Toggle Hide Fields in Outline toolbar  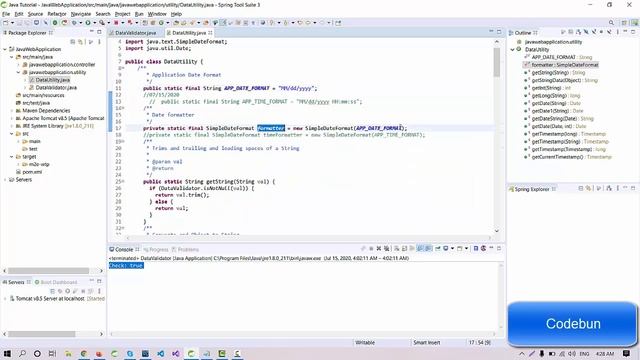pos(586,32)
